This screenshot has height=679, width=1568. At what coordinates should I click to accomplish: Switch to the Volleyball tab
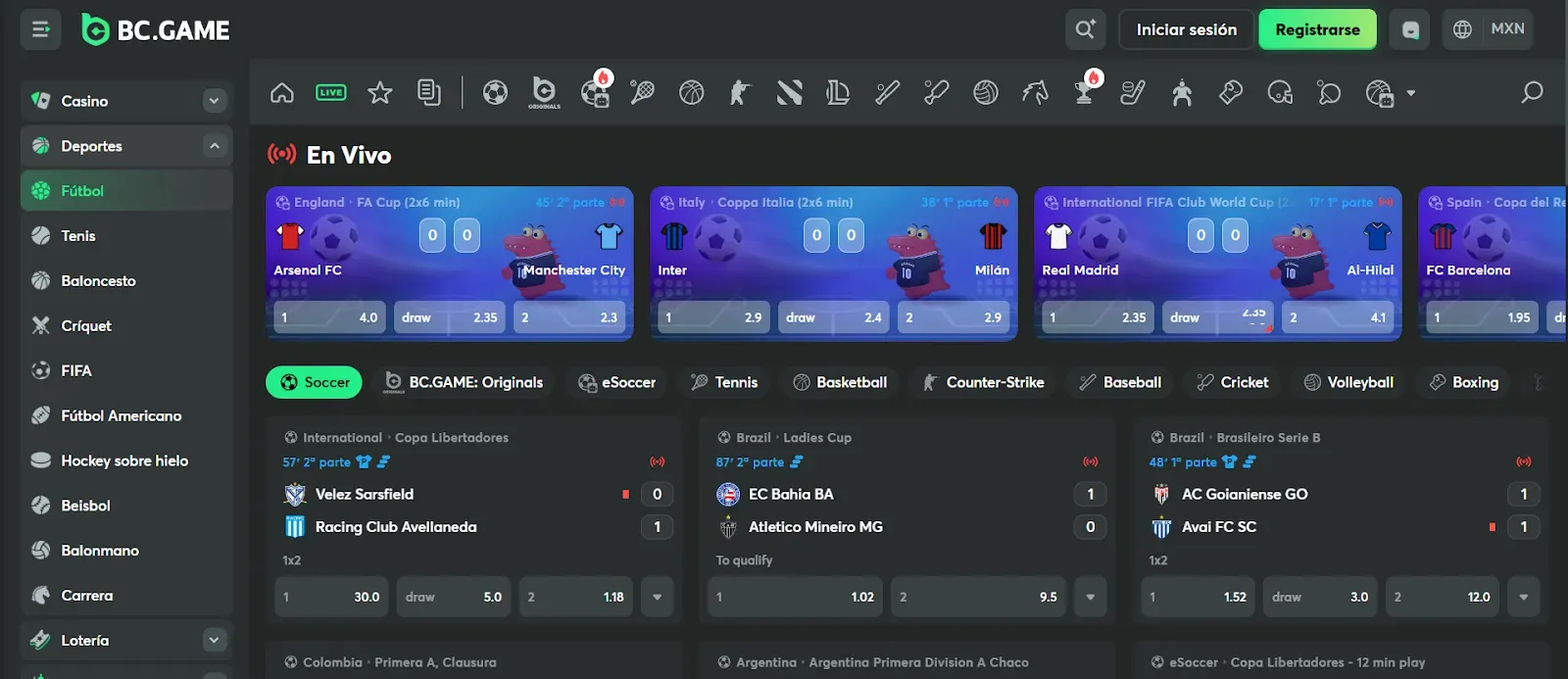[x=1348, y=382]
